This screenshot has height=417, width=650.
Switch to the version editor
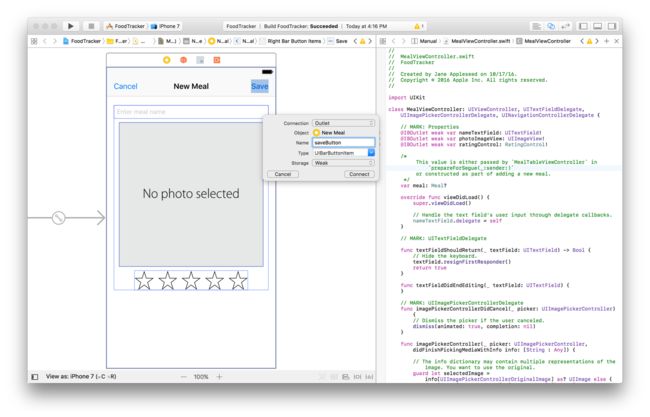565,26
